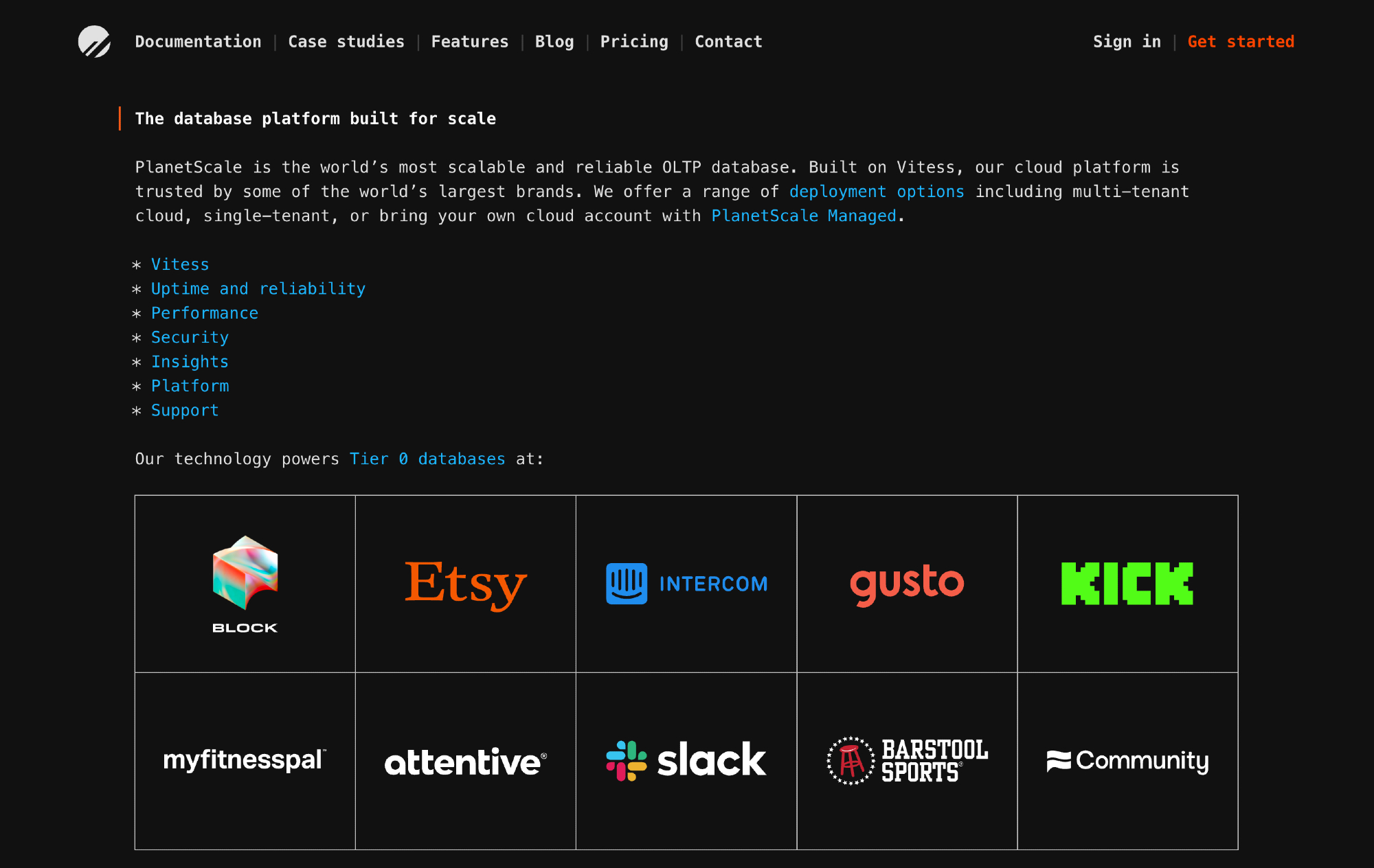This screenshot has height=868, width=1374.
Task: Click the Community wave logo
Action: pyautogui.click(x=1059, y=761)
